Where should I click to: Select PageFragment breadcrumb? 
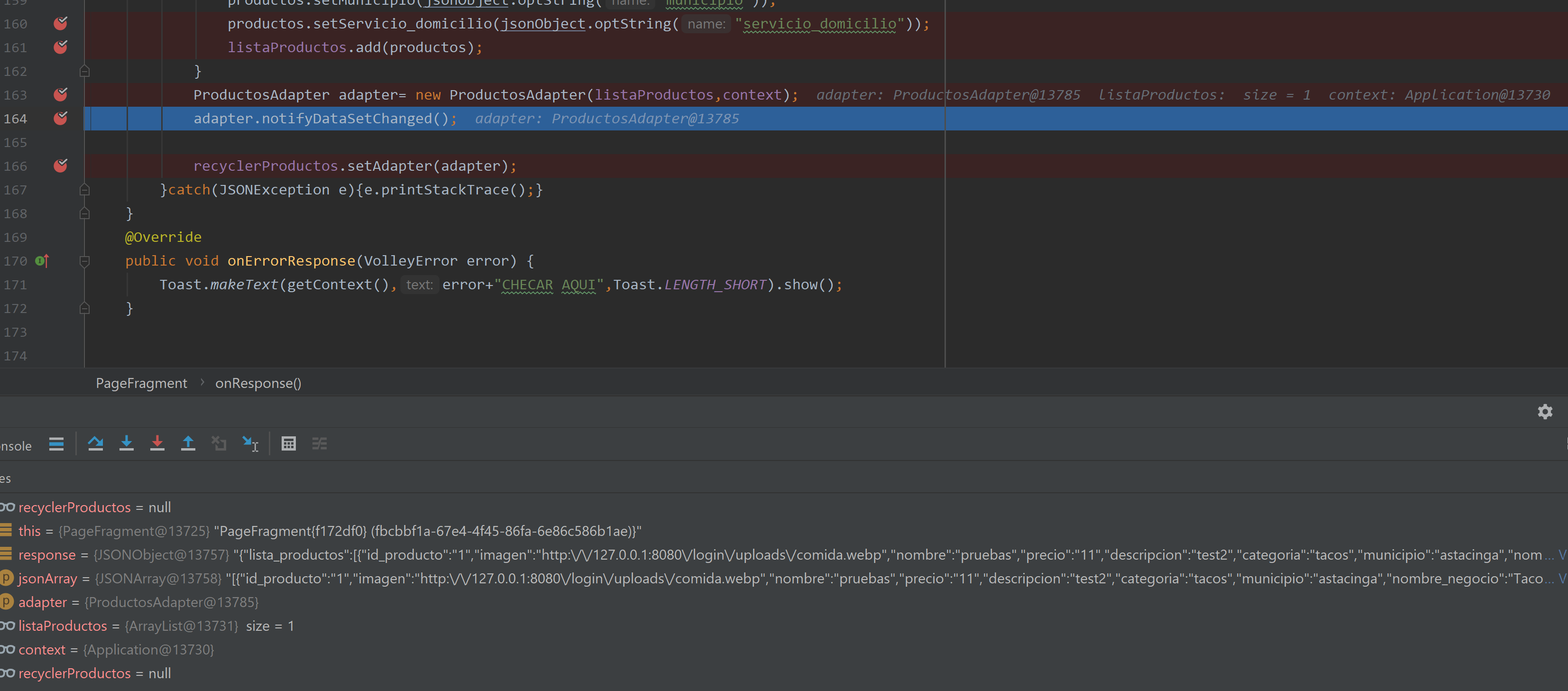[141, 384]
